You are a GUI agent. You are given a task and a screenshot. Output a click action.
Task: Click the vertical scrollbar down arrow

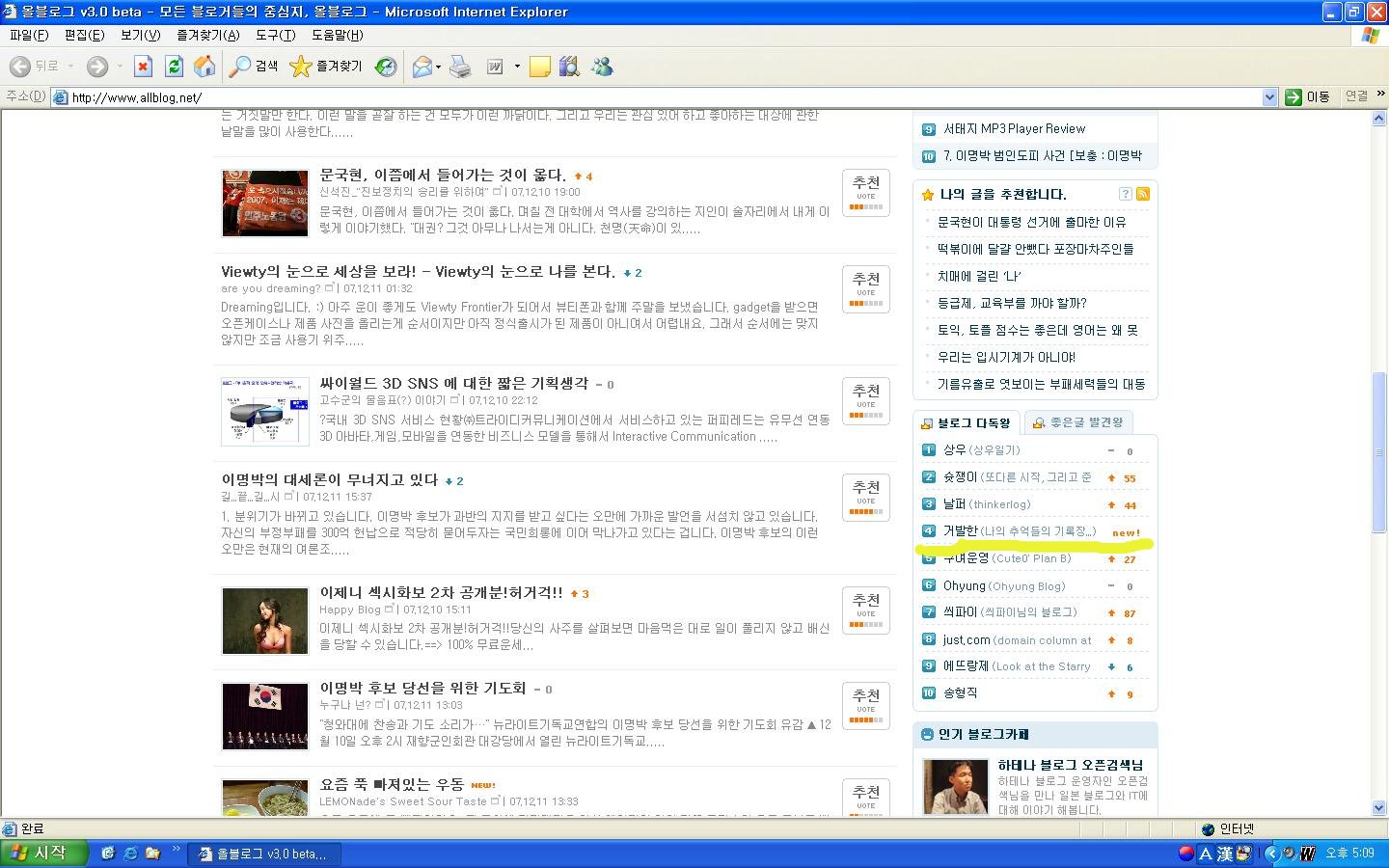coord(1379,807)
